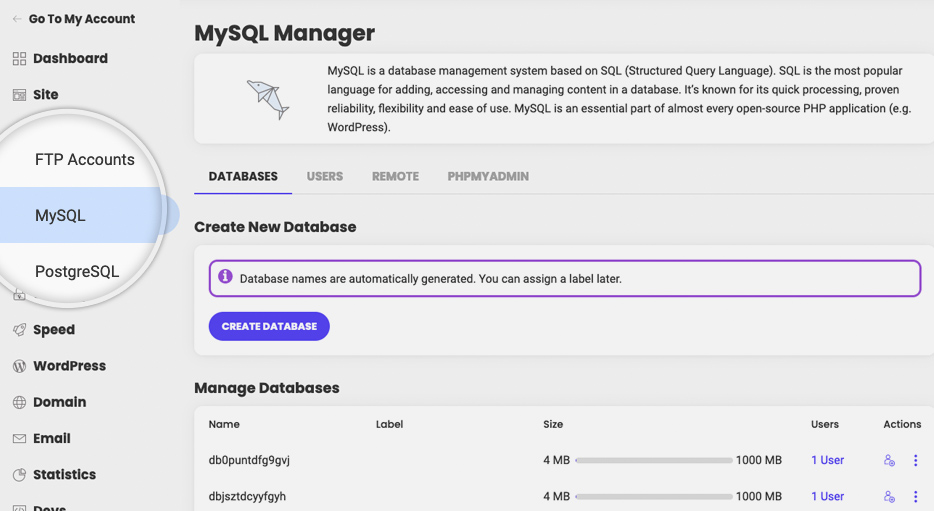Click the Domain globe icon
This screenshot has height=511, width=934.
tap(19, 402)
